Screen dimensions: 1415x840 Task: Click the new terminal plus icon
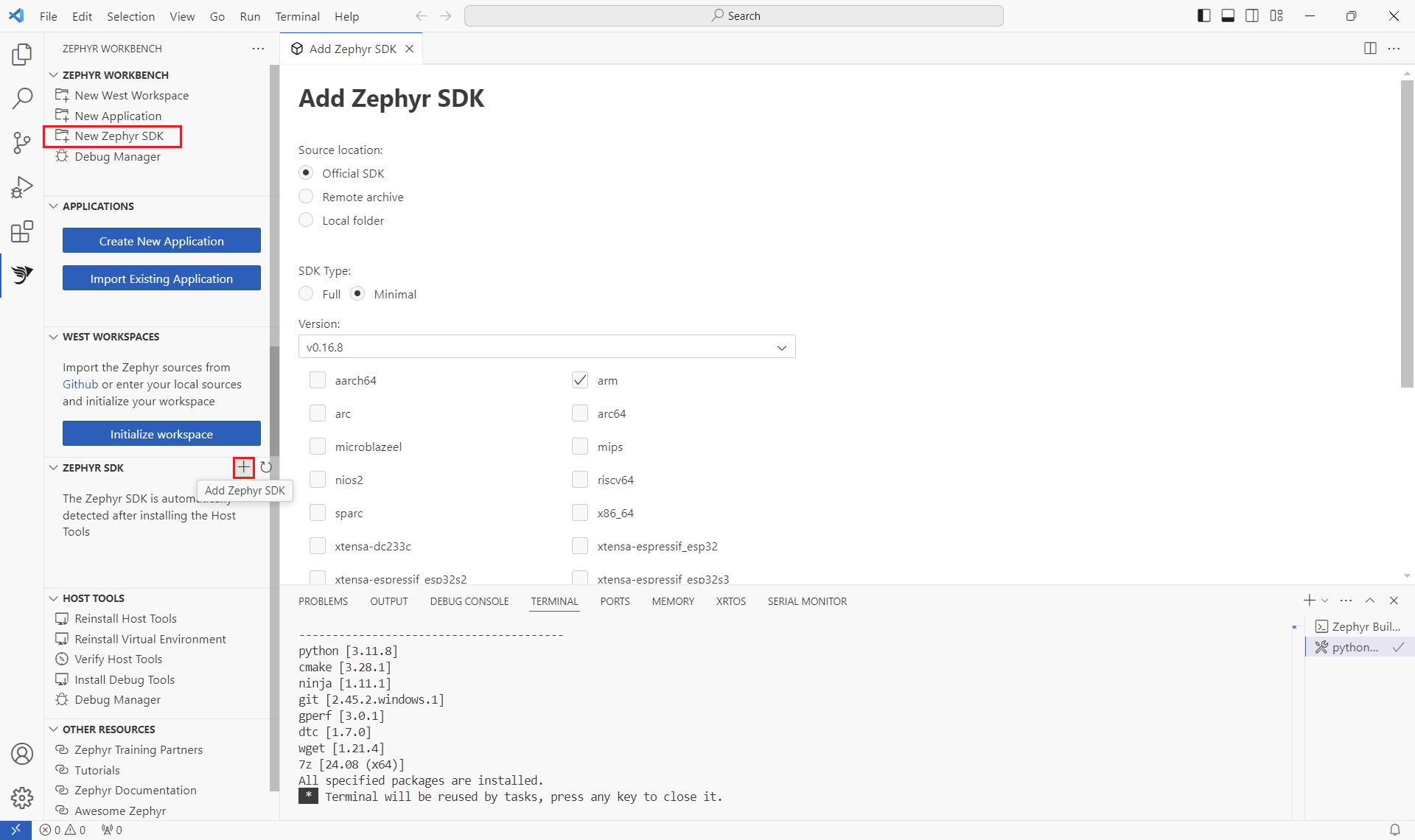pos(1309,601)
